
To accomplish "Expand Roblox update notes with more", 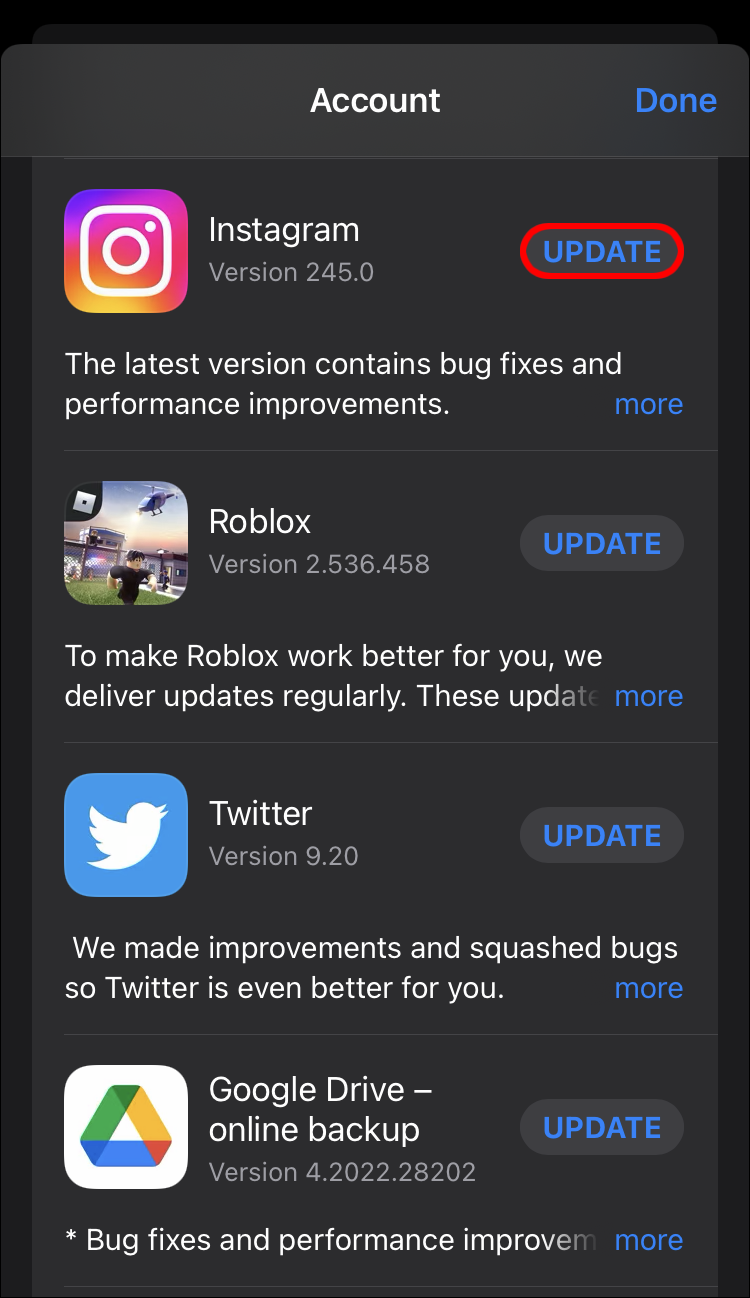I will point(649,696).
